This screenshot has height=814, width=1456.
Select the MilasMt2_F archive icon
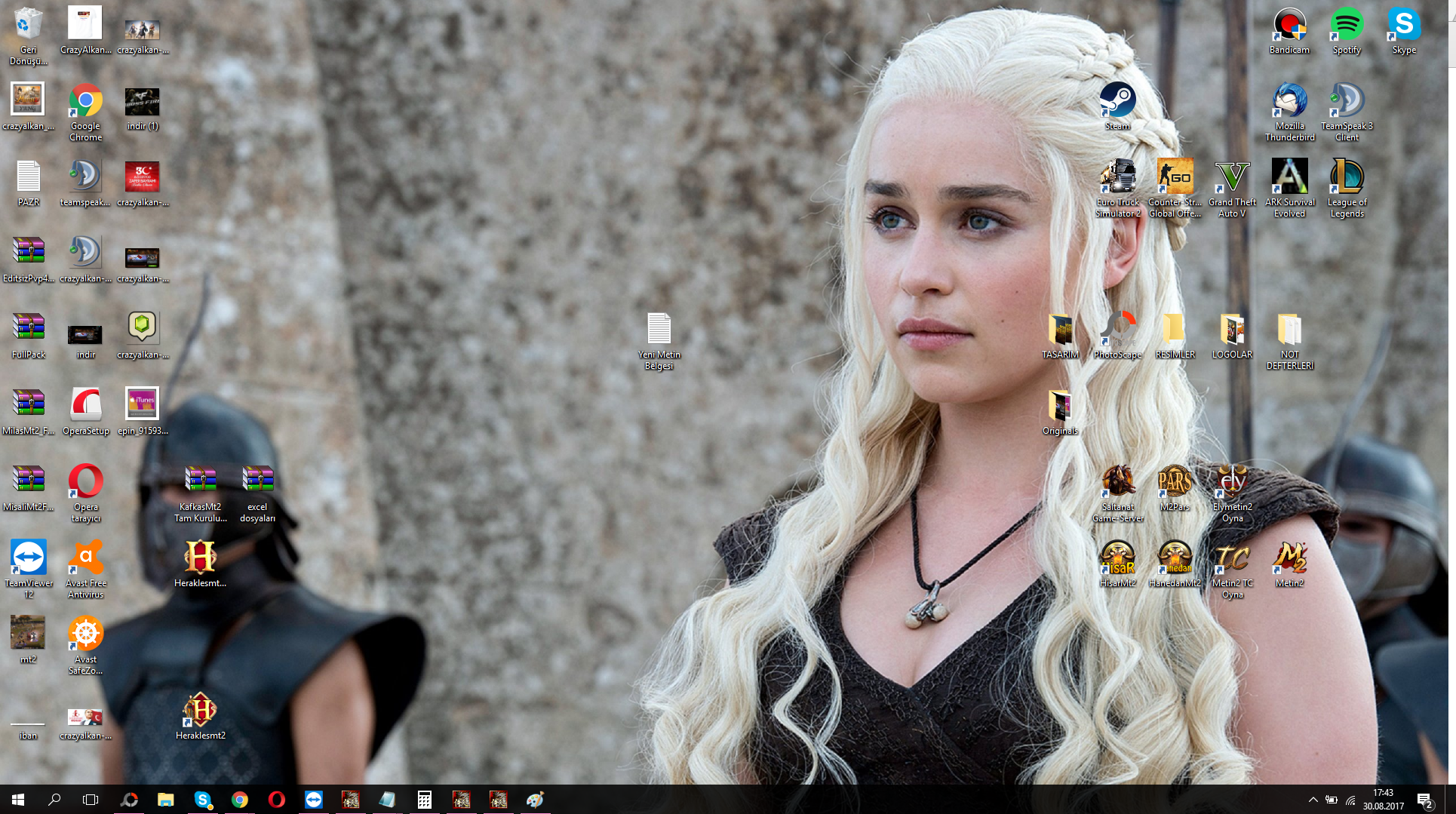(28, 412)
